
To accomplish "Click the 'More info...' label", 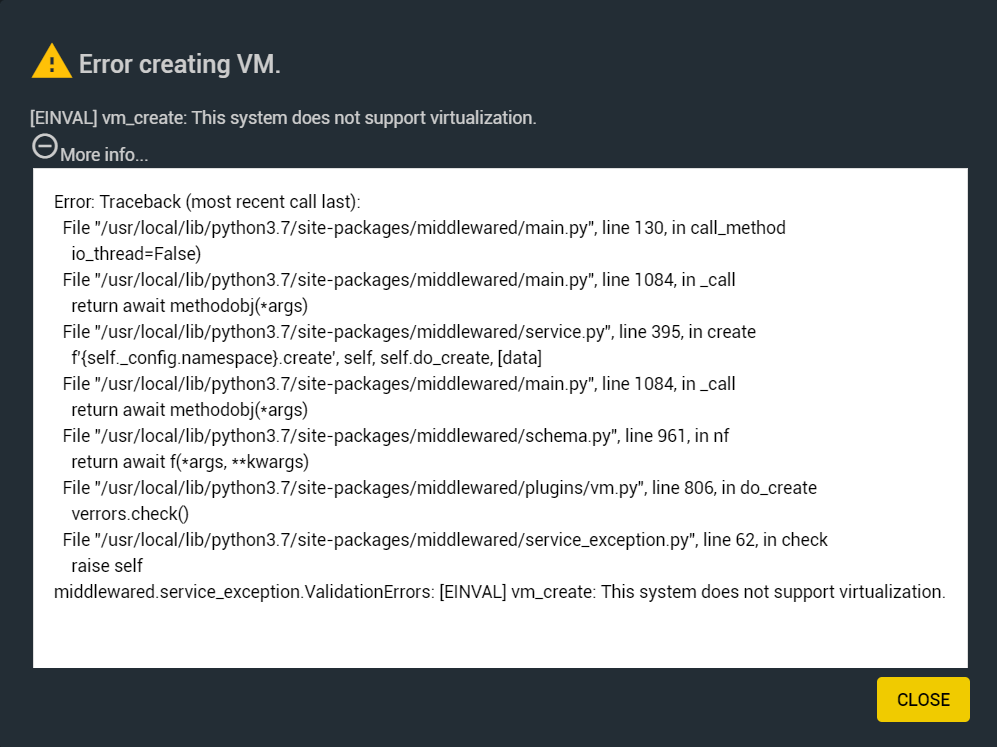I will click(x=104, y=154).
